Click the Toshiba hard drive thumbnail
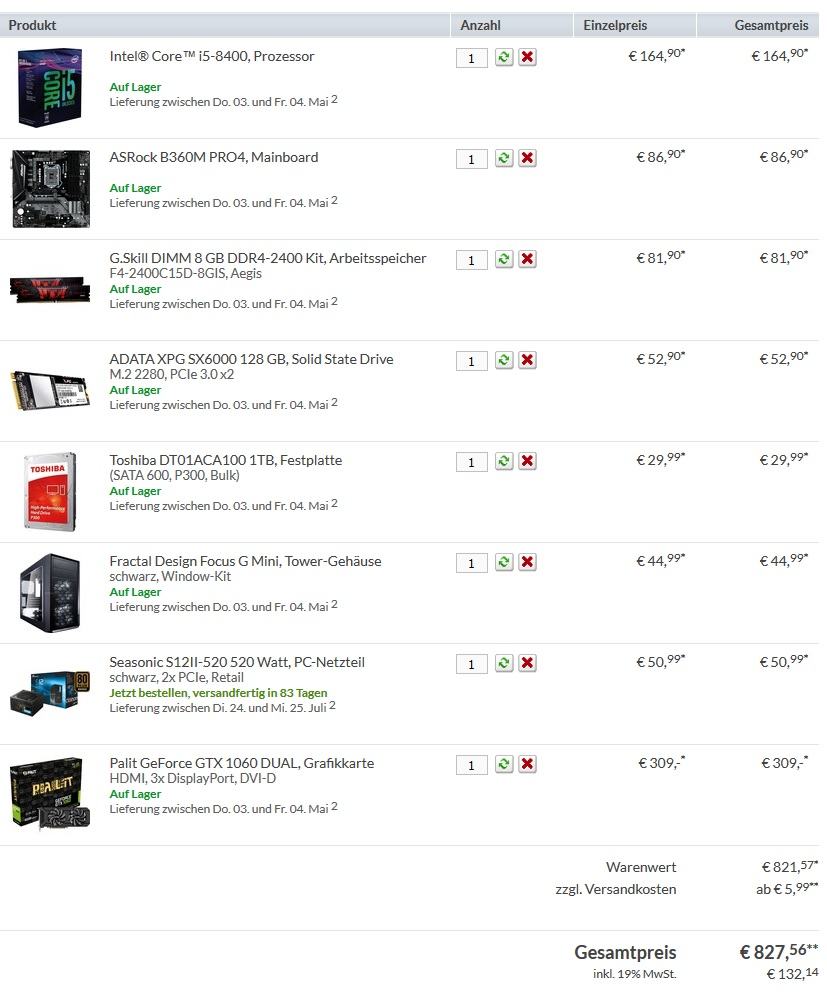 [x=50, y=492]
